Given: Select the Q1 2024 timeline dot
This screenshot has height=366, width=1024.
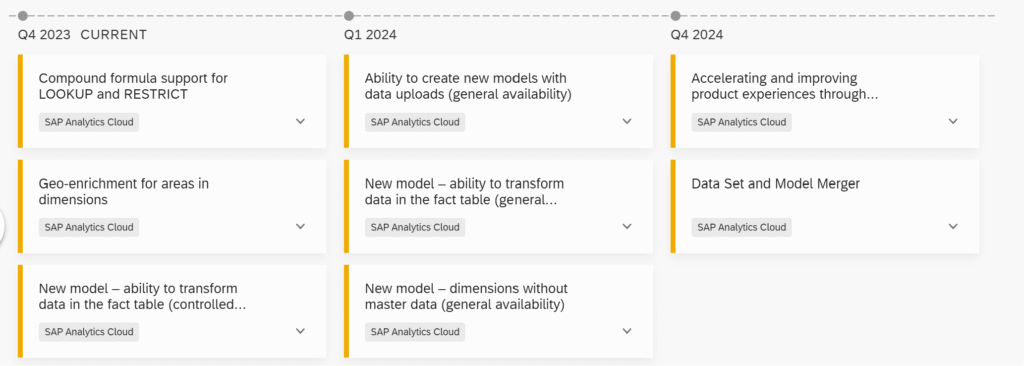Looking at the screenshot, I should point(349,16).
